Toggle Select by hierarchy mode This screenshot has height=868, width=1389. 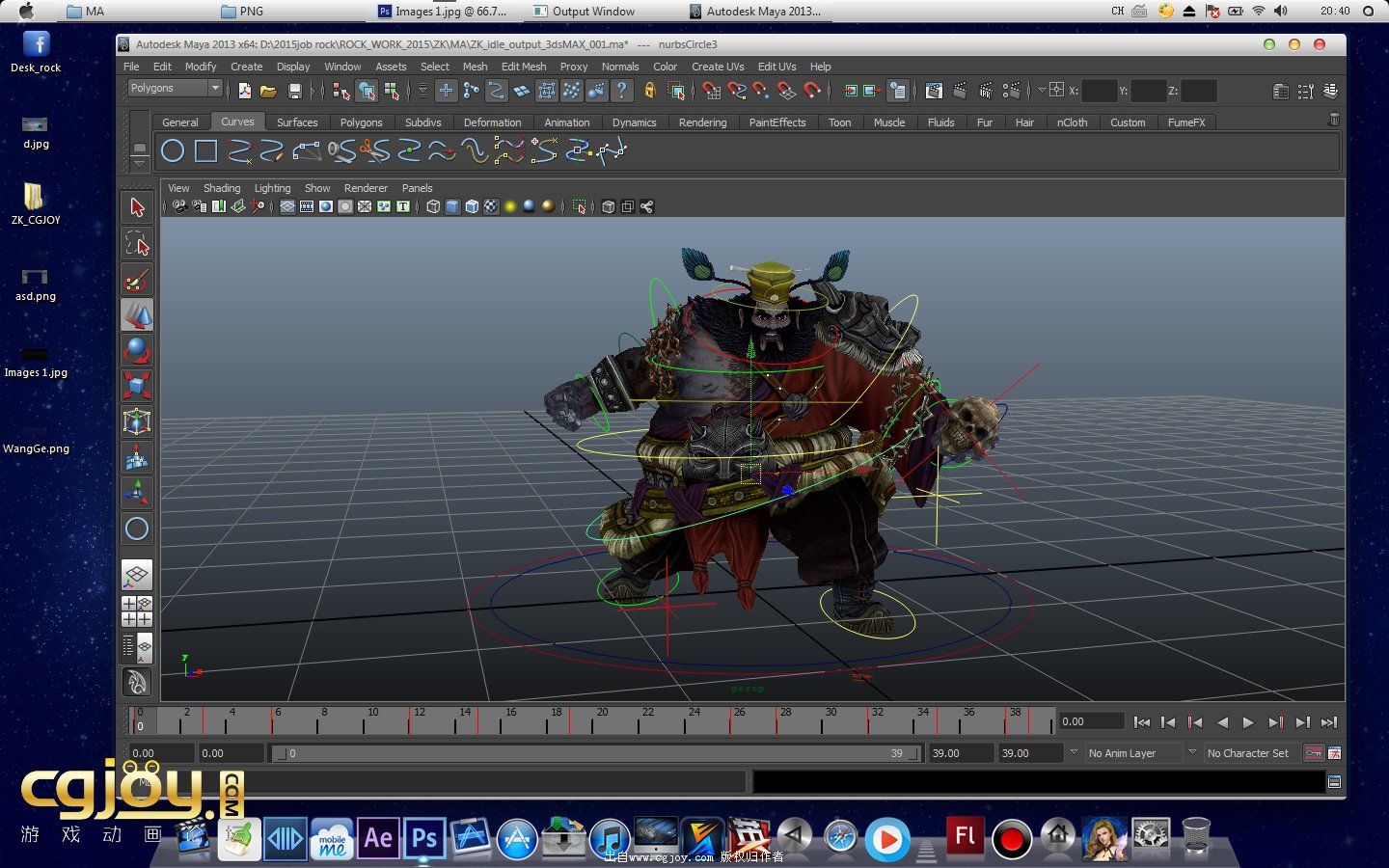click(x=340, y=91)
